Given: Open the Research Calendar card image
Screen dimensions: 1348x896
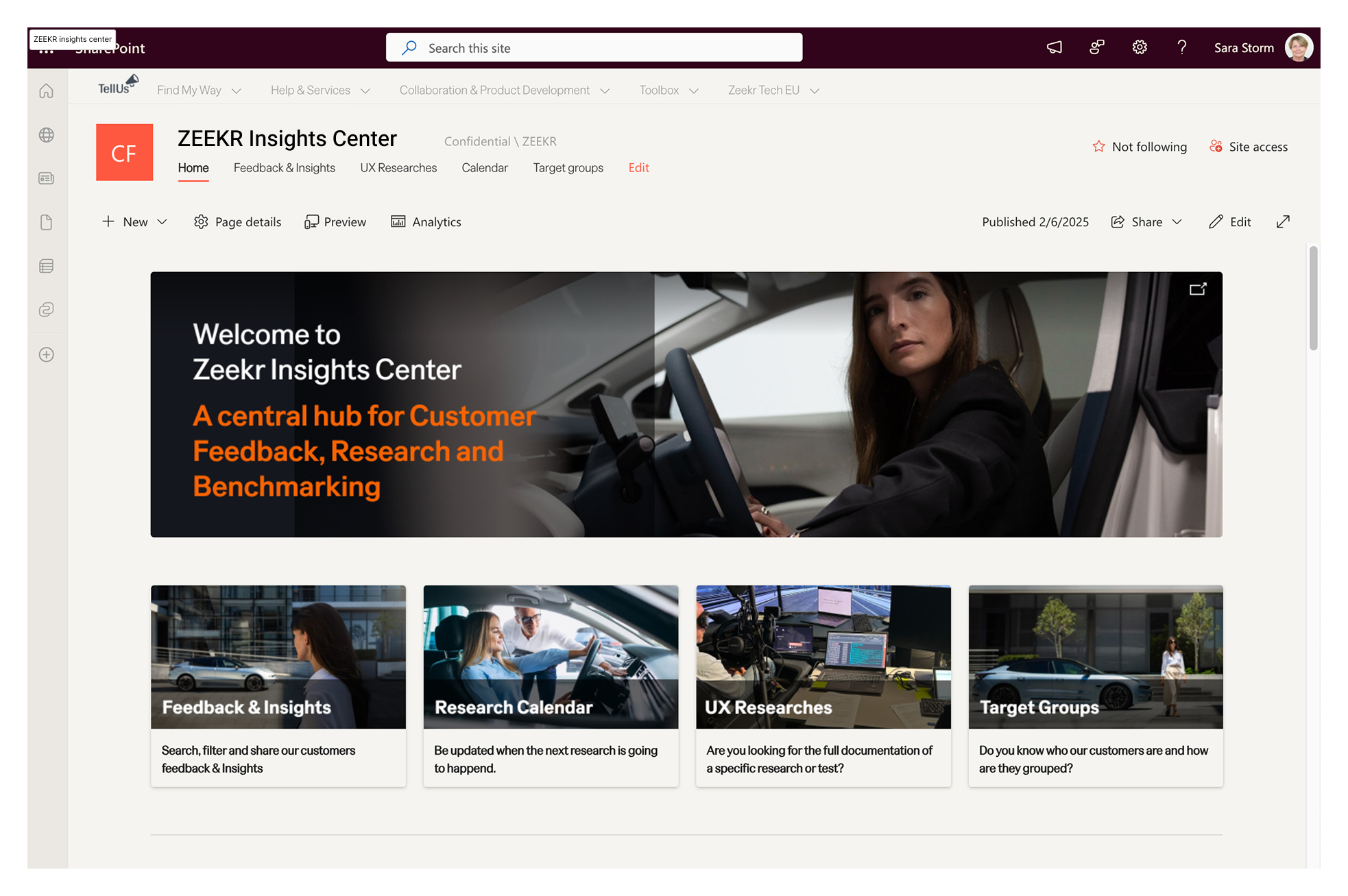Looking at the screenshot, I should point(551,657).
